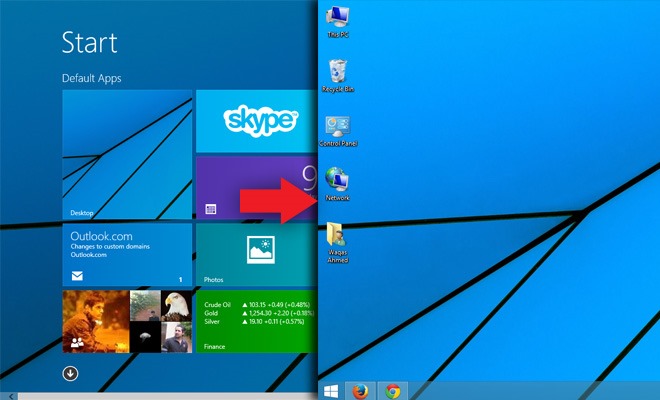Open the Outlook.com Mail tile
Image resolution: width=660 pixels, height=400 pixels.
(127, 255)
